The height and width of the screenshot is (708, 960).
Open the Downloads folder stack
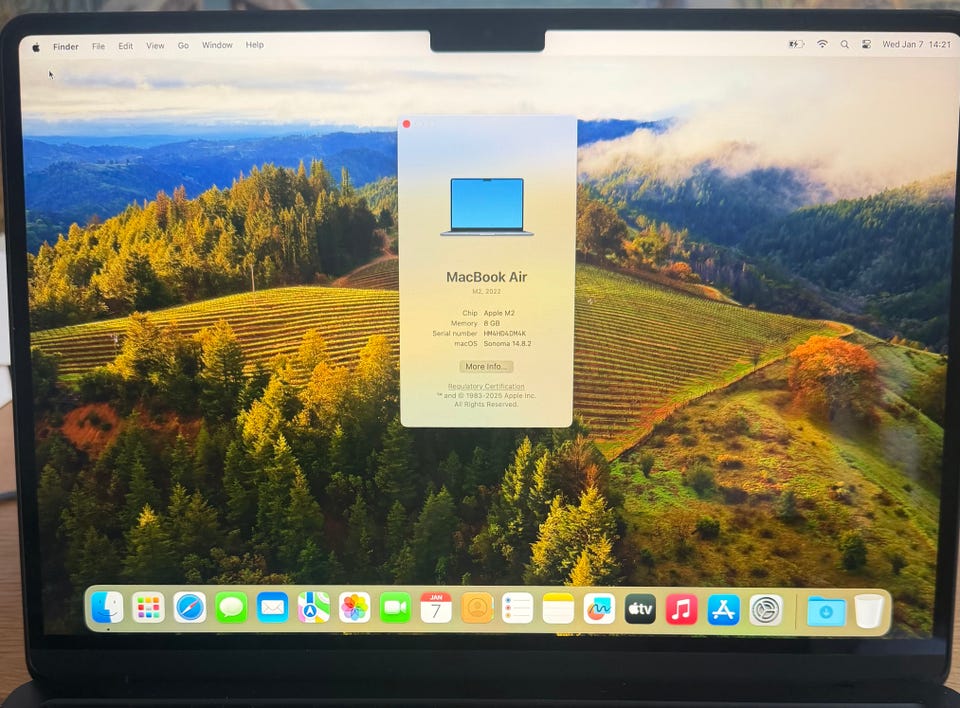826,611
